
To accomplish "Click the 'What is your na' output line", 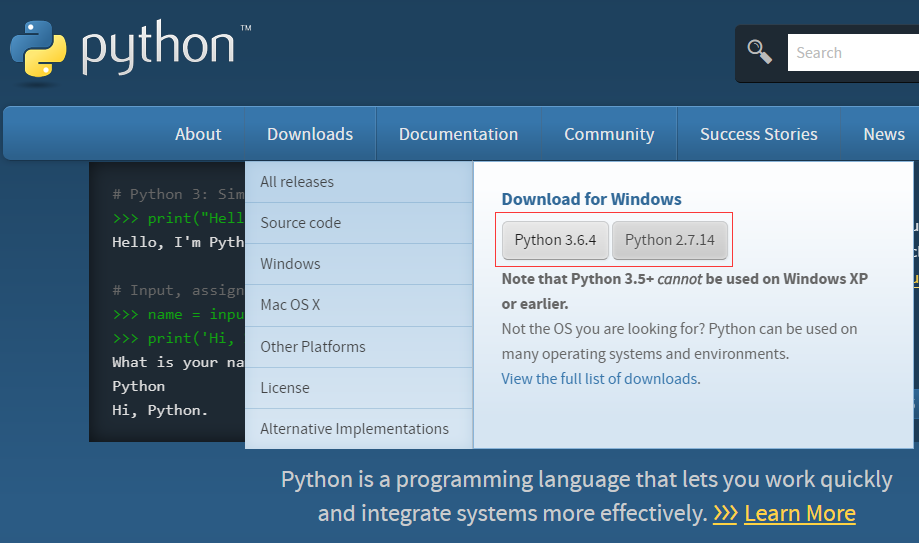I will click(x=178, y=362).
